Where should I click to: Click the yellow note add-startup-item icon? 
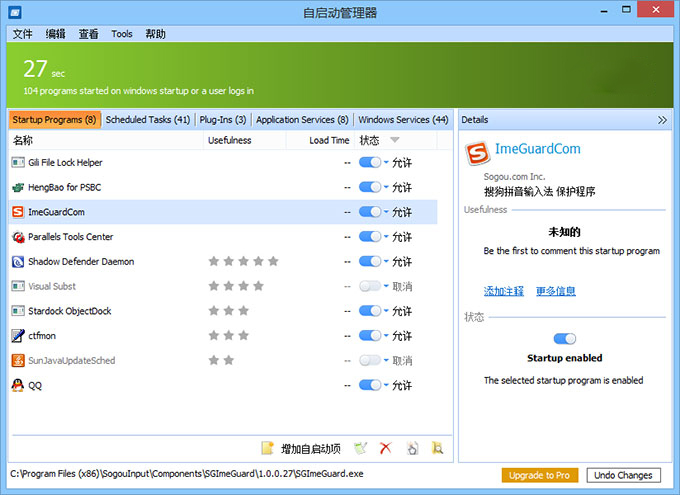[268, 448]
